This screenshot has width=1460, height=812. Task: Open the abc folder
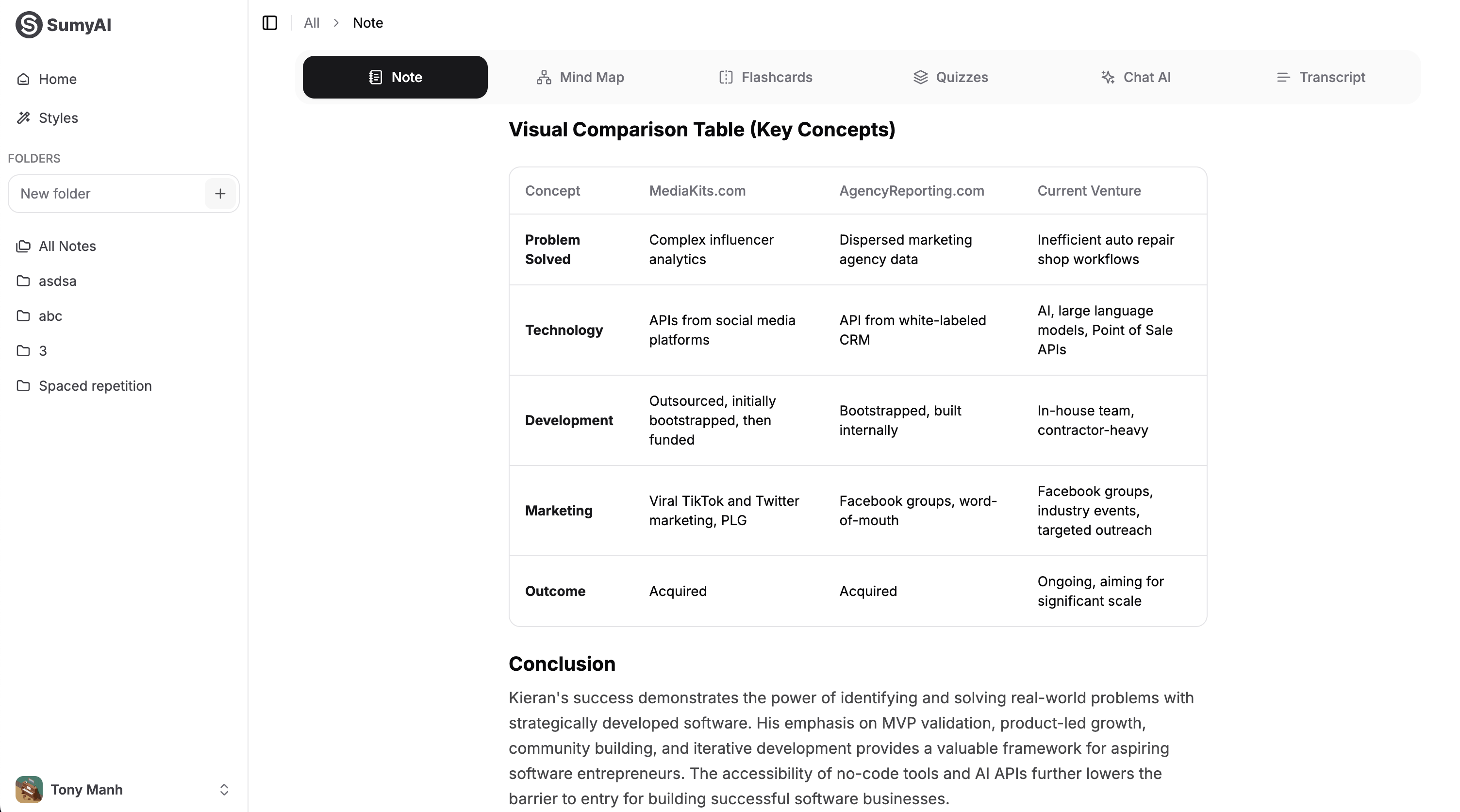[x=50, y=315]
